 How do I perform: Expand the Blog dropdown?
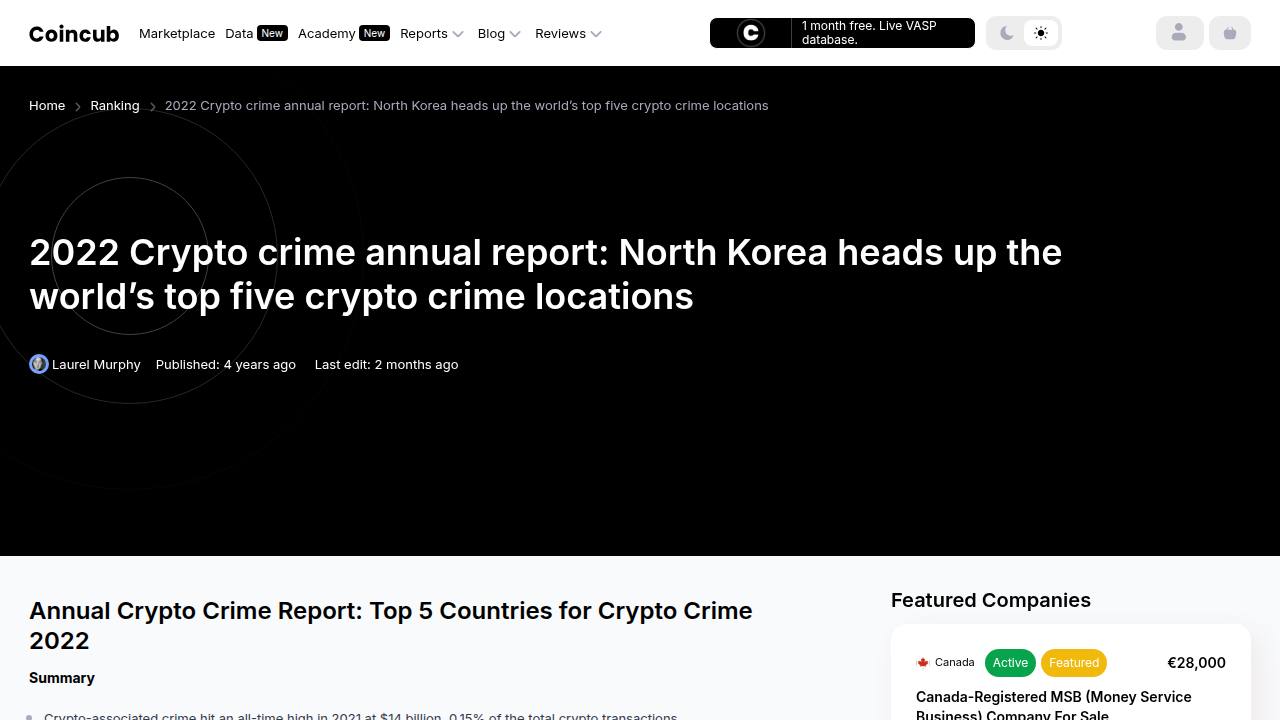coord(499,33)
